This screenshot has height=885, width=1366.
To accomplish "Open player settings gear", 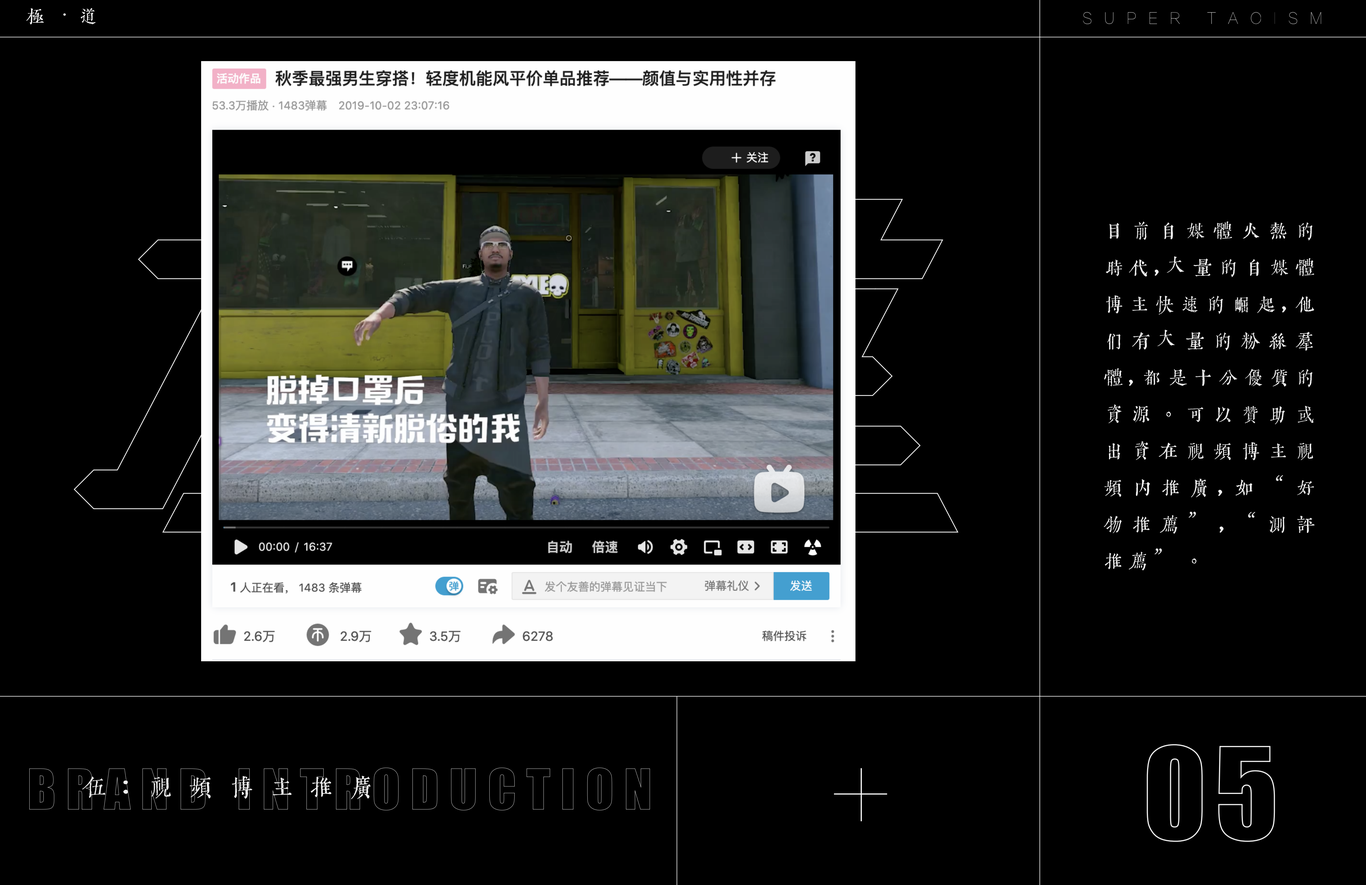I will (x=679, y=547).
